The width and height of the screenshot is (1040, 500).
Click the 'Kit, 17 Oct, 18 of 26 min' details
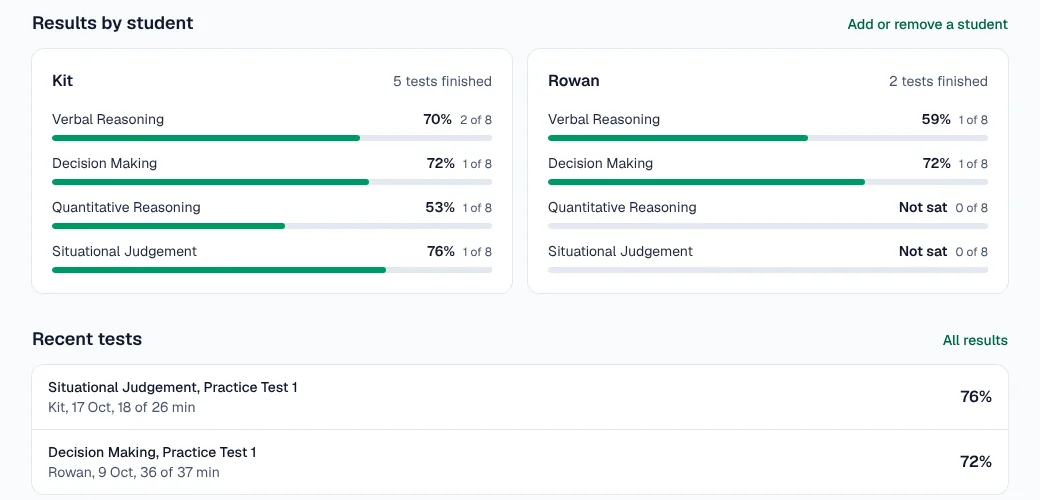(x=122, y=407)
